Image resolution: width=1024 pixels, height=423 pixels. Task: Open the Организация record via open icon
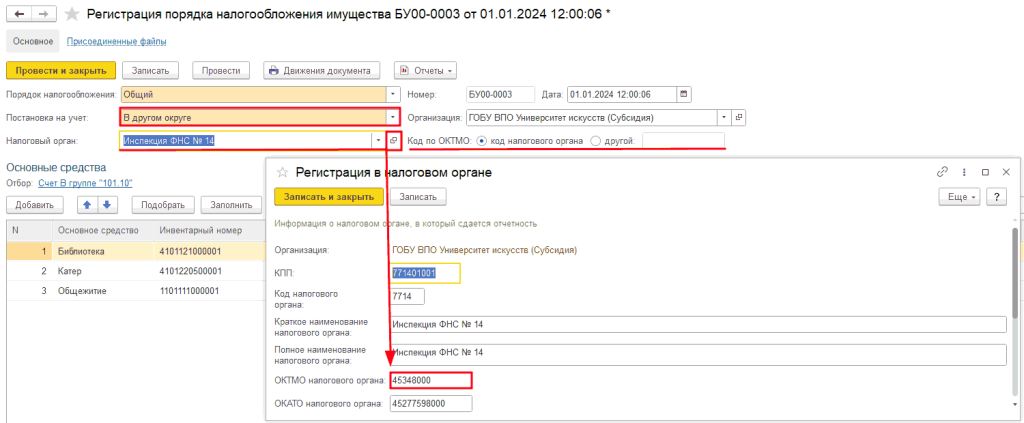(739, 117)
